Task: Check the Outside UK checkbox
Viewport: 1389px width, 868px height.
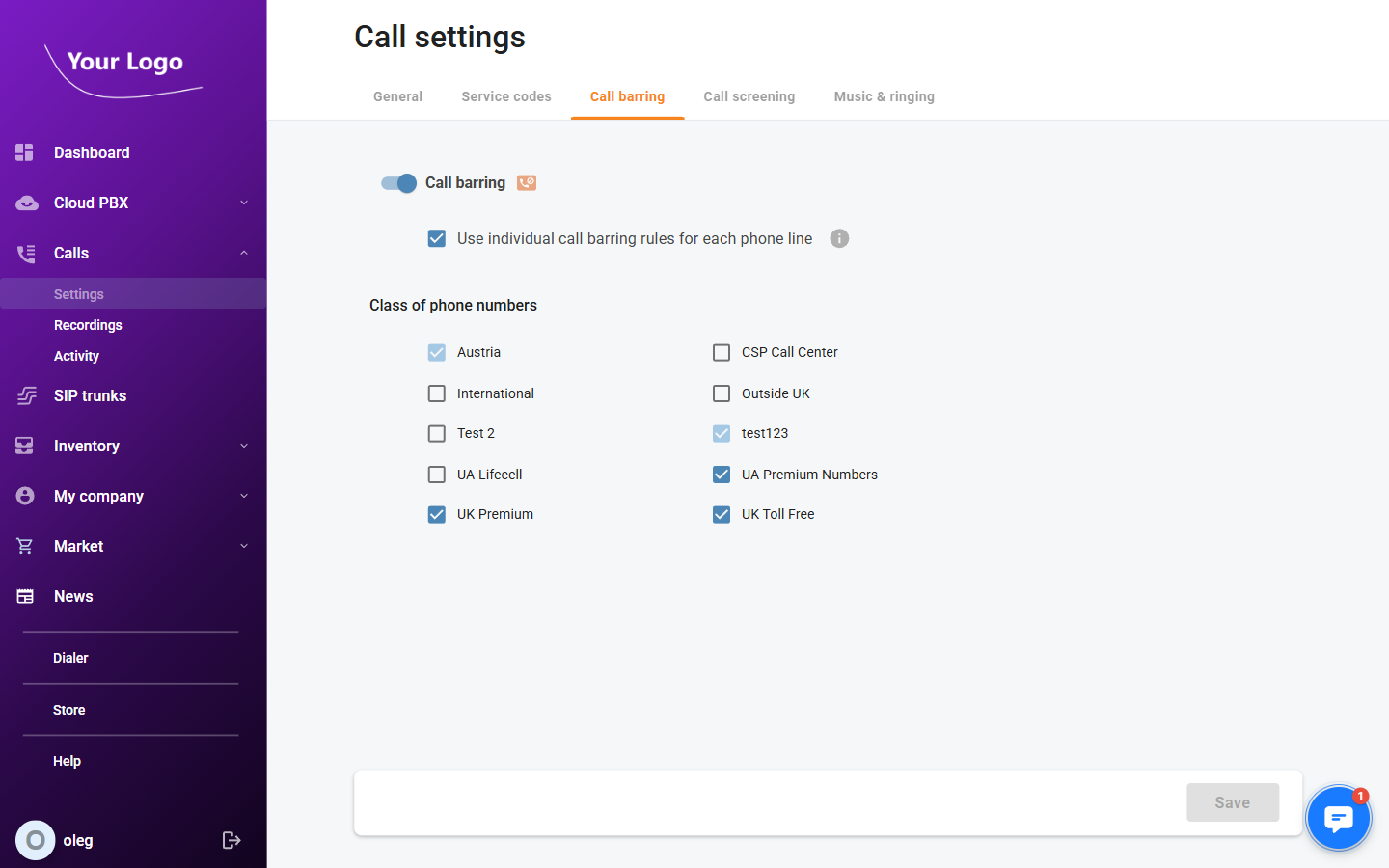Action: pyautogui.click(x=721, y=393)
